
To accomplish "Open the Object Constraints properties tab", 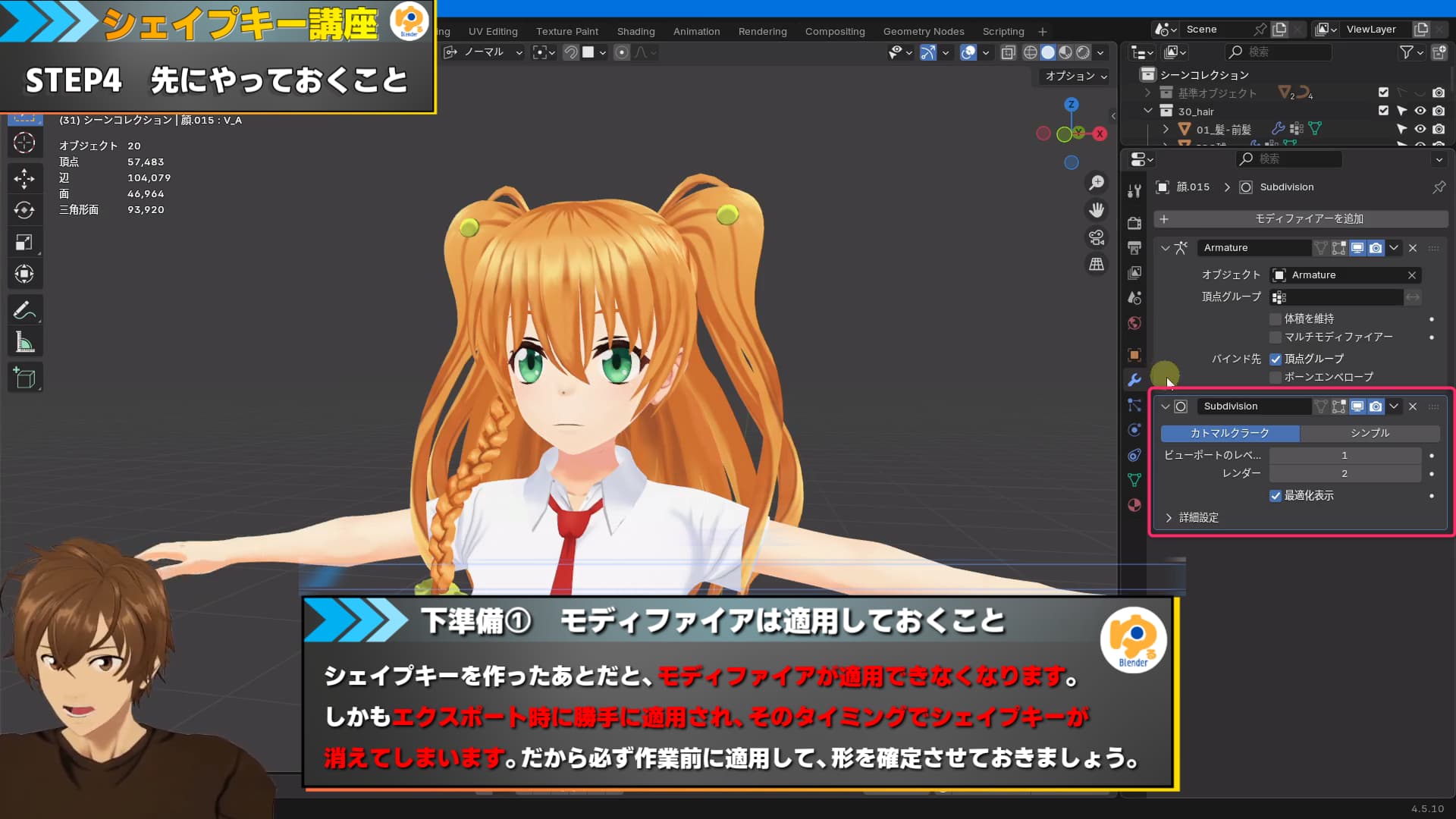I will tap(1134, 455).
